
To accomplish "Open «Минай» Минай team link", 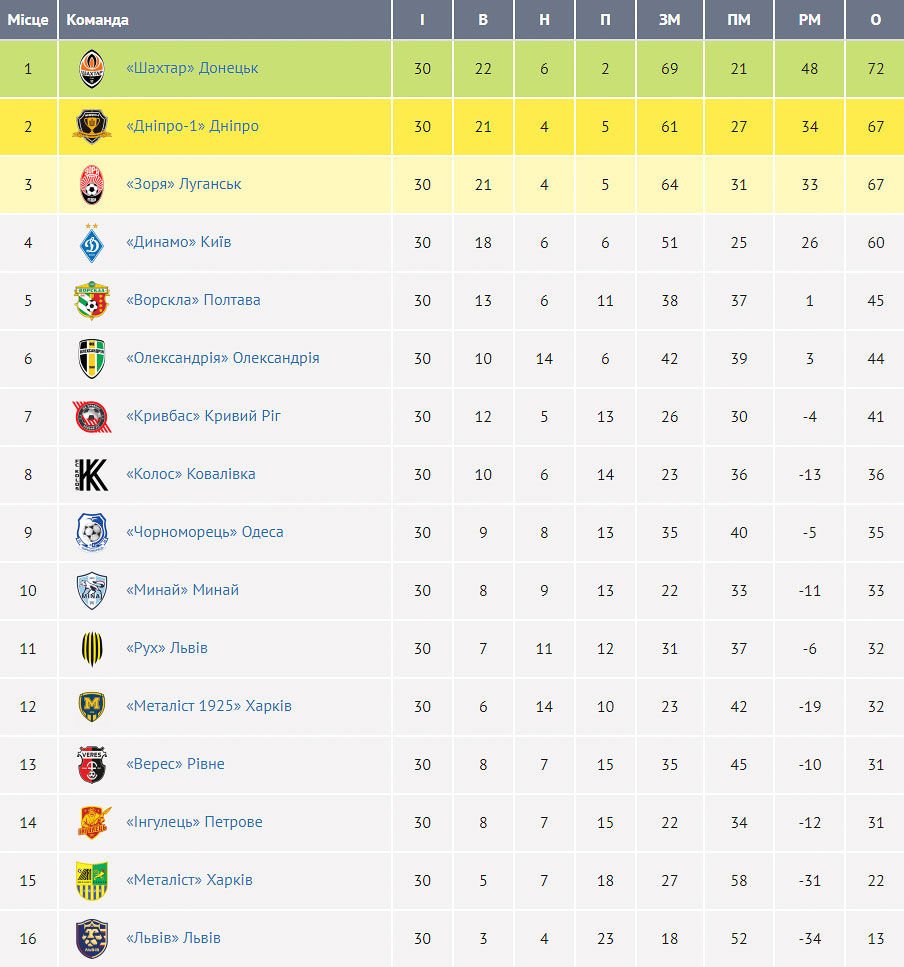I will point(182,590).
